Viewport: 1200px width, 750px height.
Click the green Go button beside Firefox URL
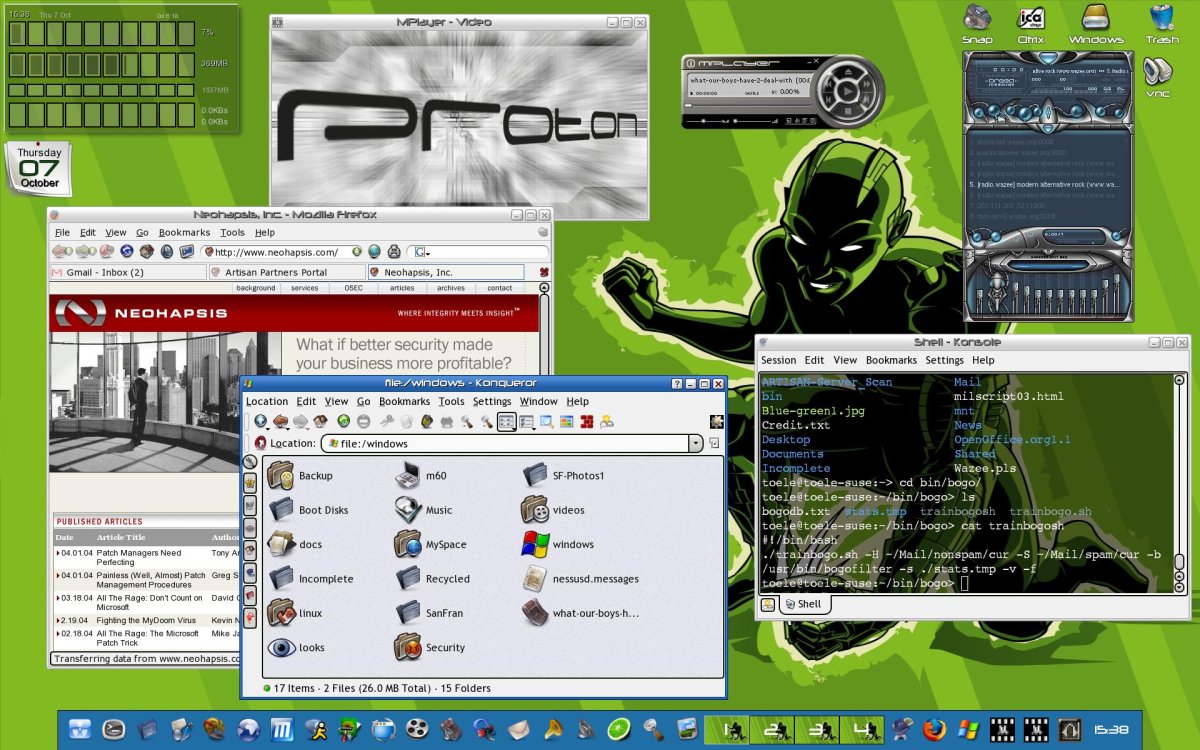point(357,252)
